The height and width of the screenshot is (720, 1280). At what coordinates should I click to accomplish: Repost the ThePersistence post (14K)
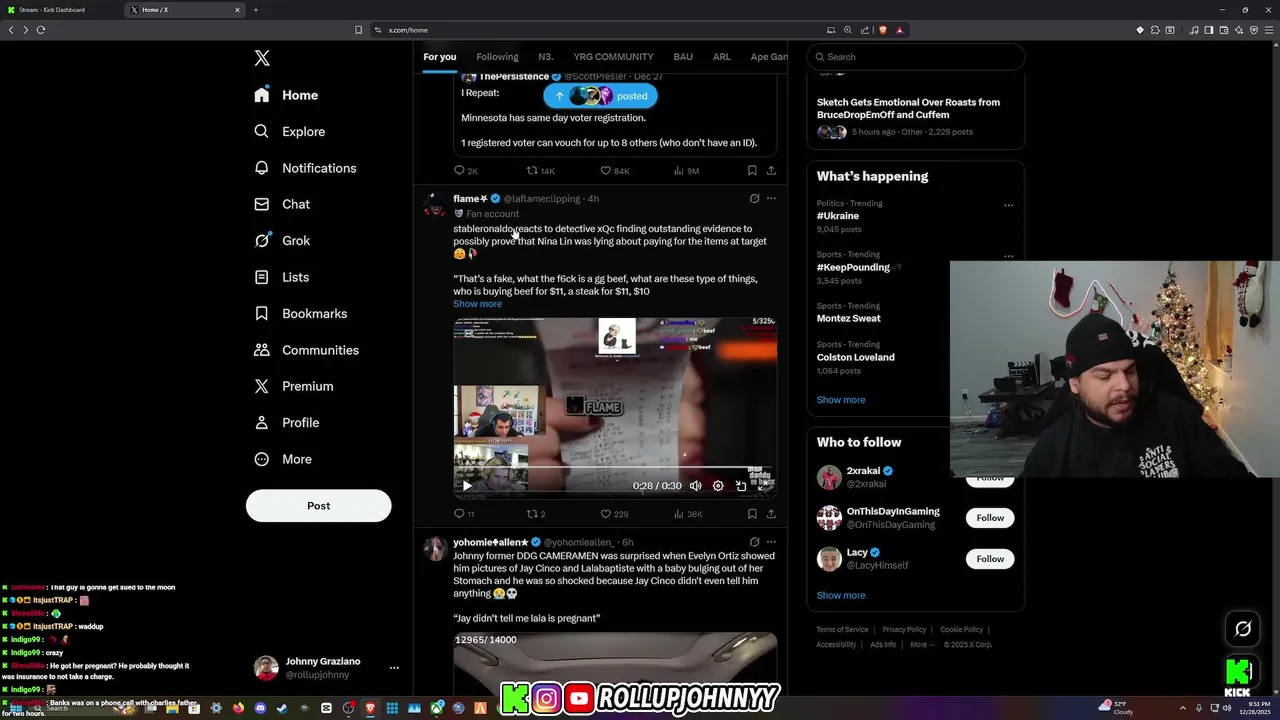(540, 171)
